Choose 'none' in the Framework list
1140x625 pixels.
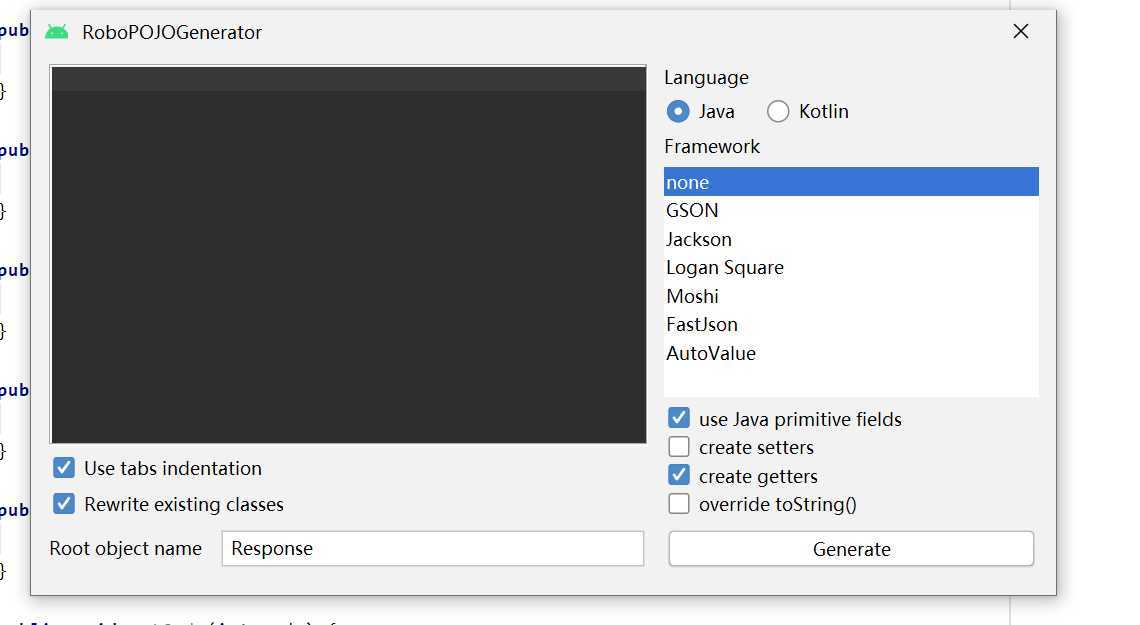click(851, 182)
